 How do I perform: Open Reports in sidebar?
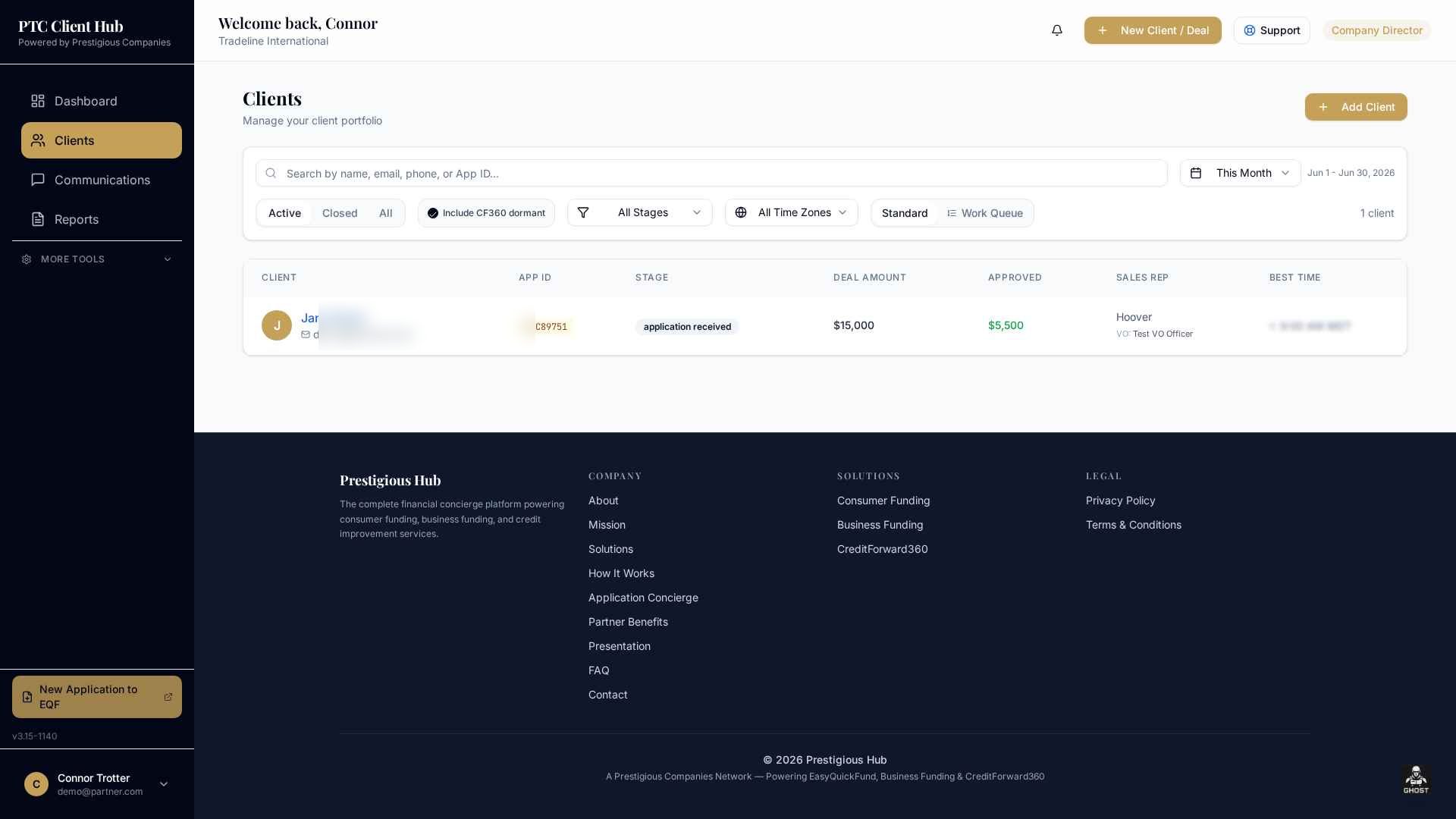point(102,219)
